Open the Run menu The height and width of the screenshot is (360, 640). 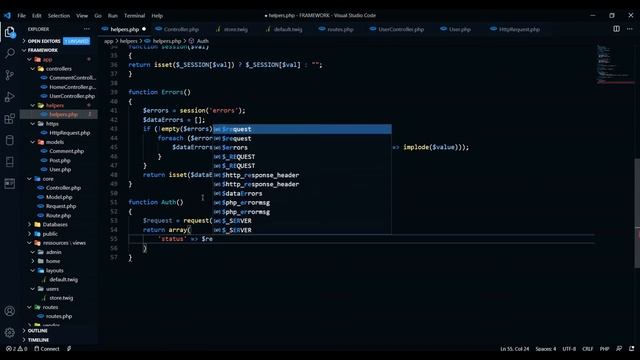(113, 16)
